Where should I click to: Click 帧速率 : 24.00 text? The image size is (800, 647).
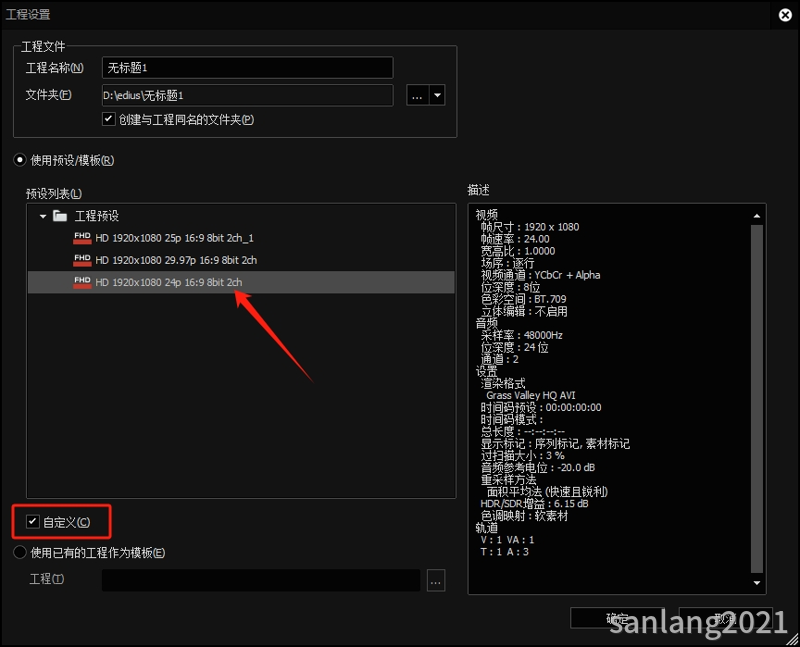pyautogui.click(x=515, y=239)
